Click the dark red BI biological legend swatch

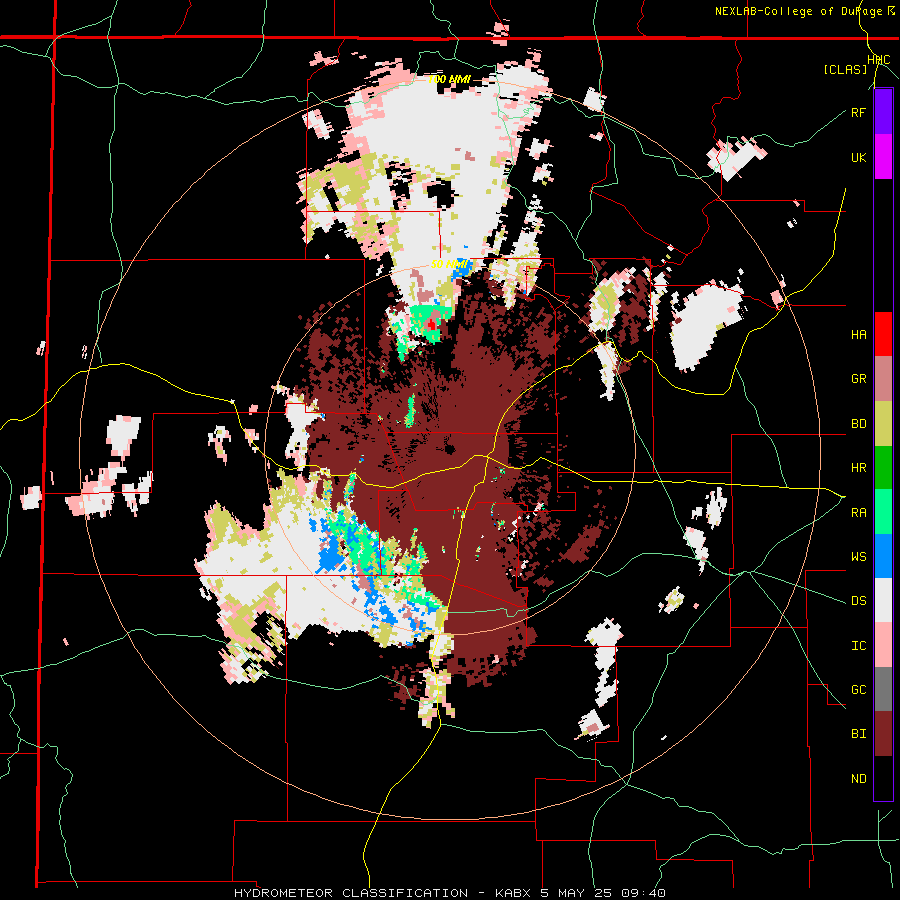click(x=883, y=734)
